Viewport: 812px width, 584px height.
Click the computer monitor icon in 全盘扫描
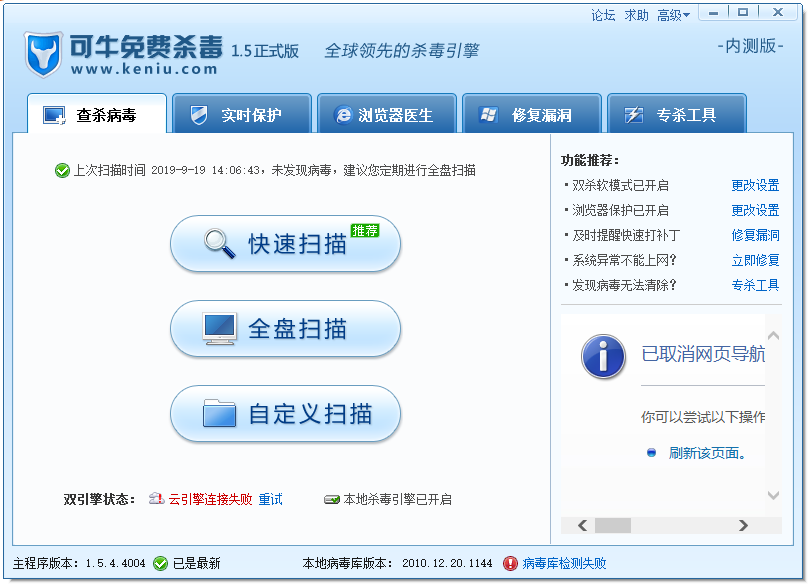tap(220, 329)
